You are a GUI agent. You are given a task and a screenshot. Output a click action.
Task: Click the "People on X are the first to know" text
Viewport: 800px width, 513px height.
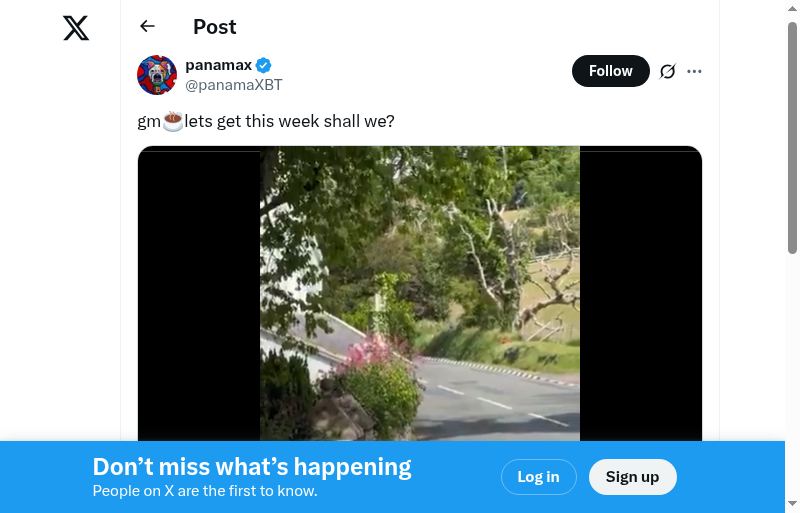point(205,491)
